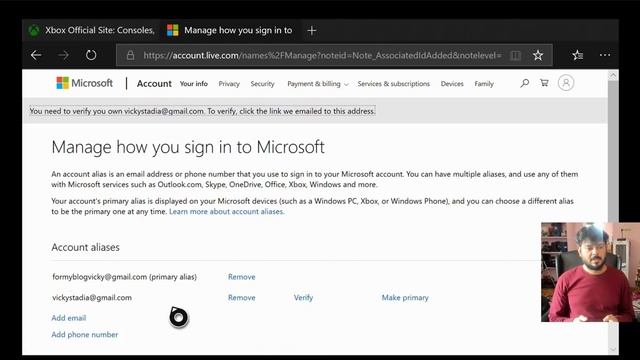
Task: Open the account profile avatar icon
Action: [566, 83]
